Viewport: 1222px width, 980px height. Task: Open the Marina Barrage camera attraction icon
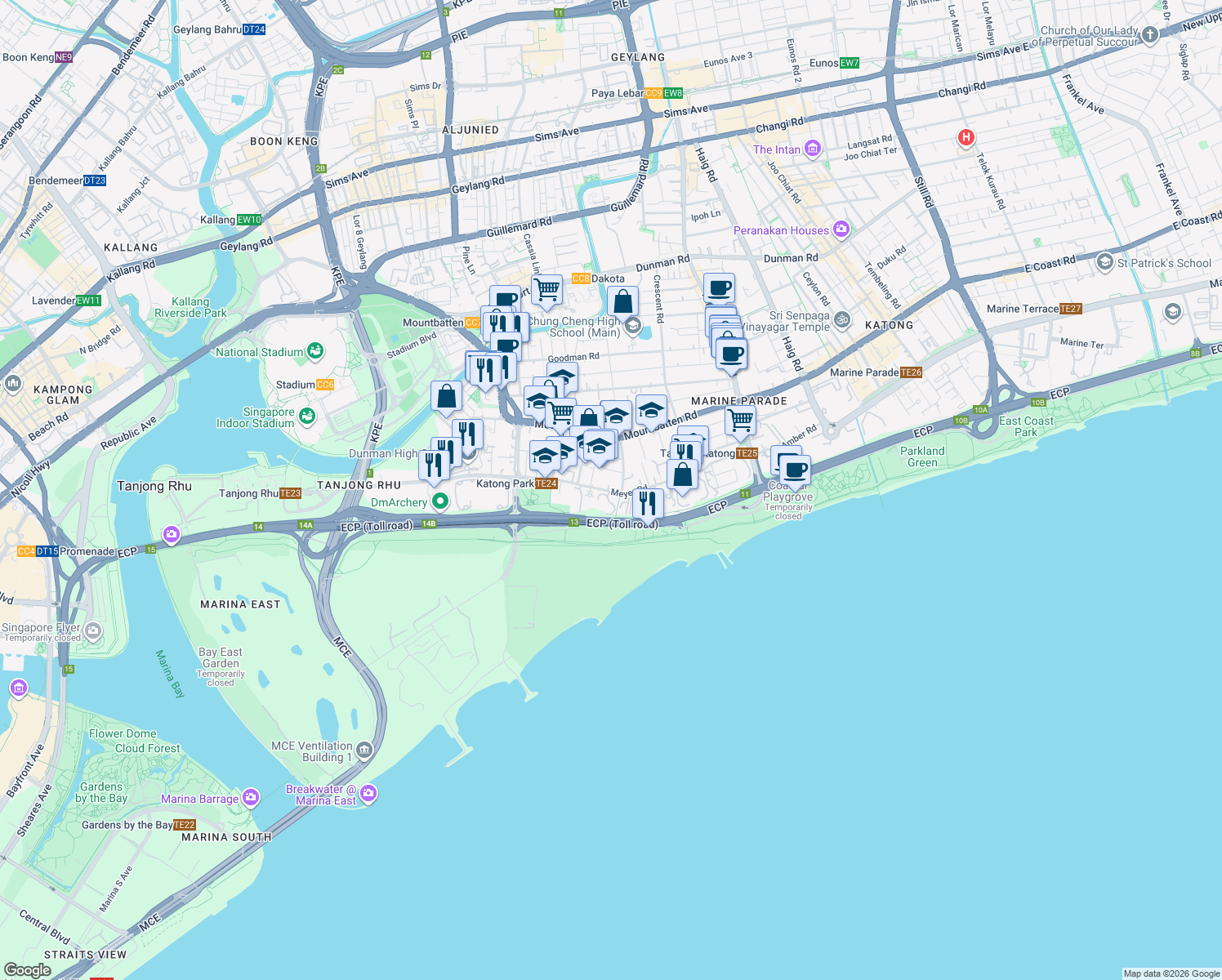coord(249,798)
